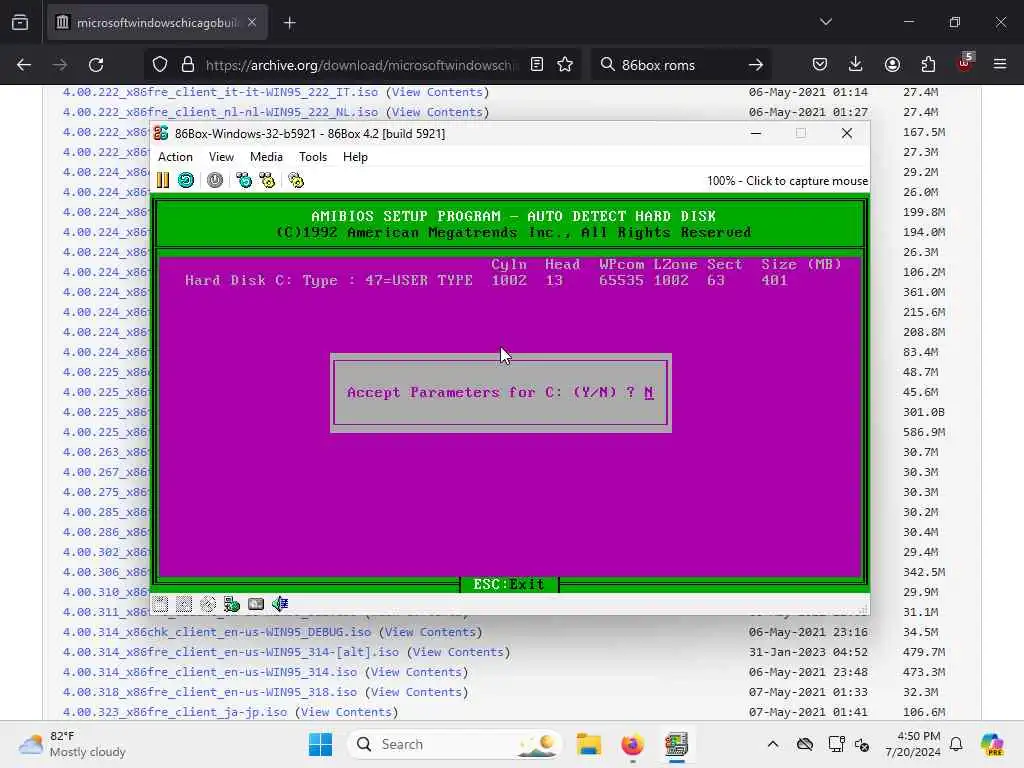This screenshot has height=768, width=1024.
Task: Click '100% - Click to capture mouse' status text
Action: [787, 181]
